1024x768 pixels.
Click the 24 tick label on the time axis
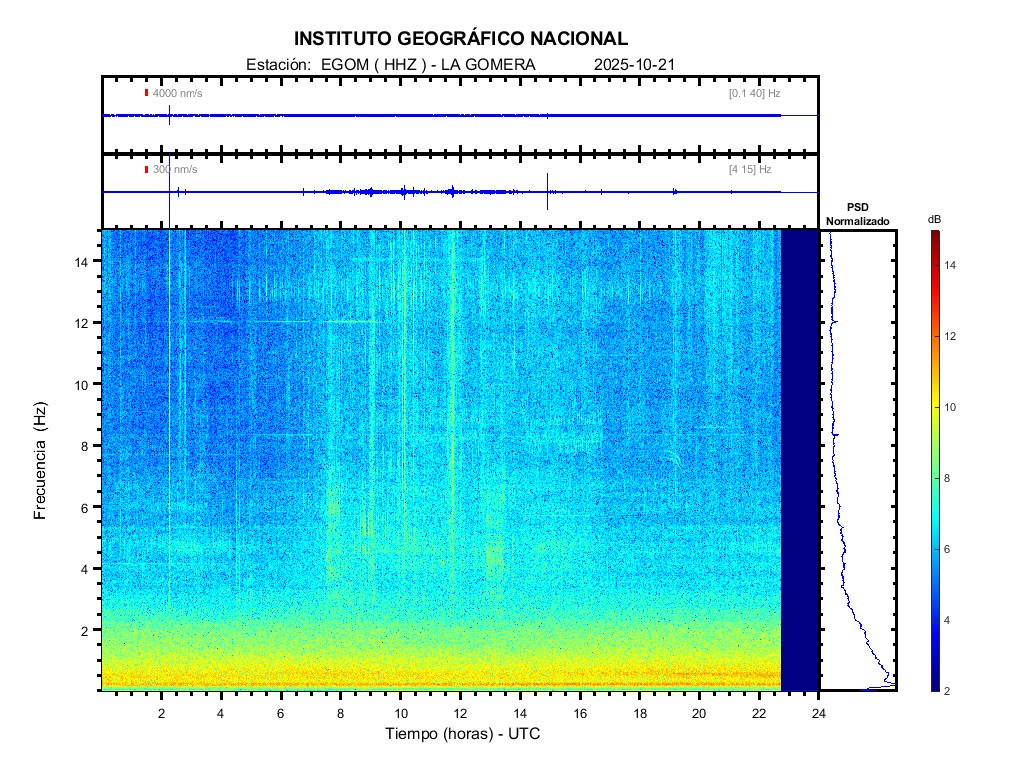[x=819, y=713]
